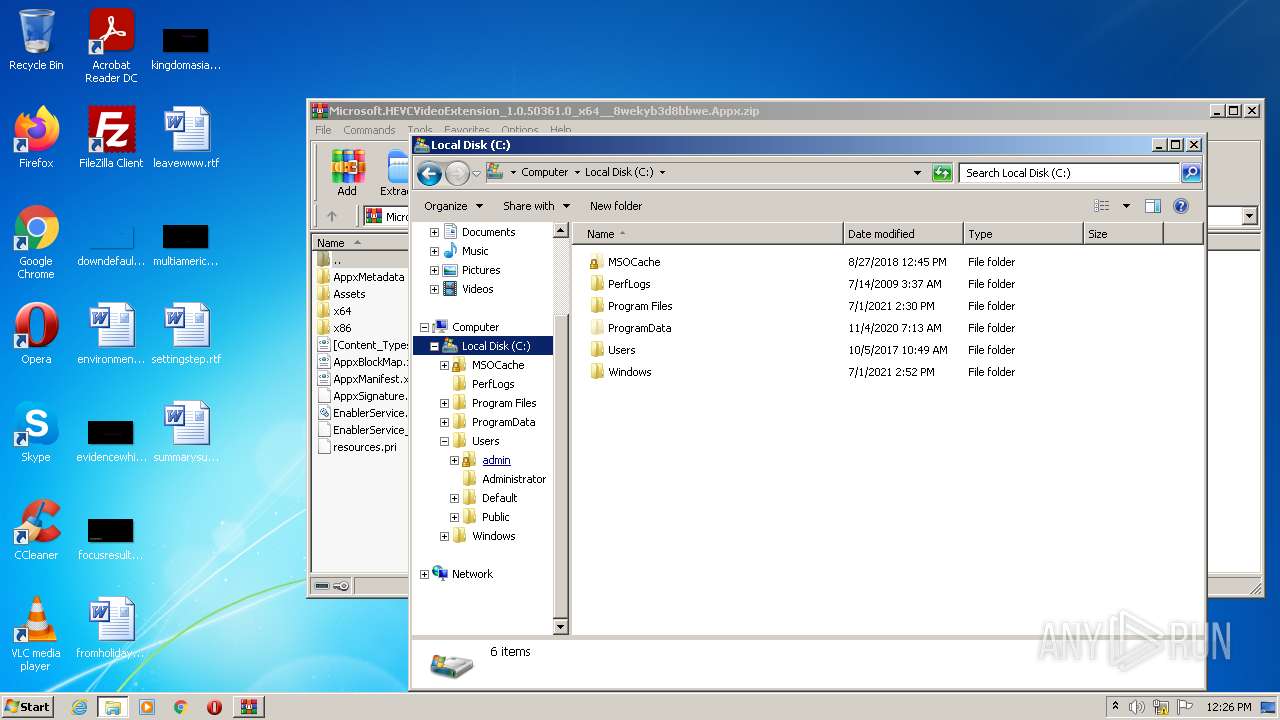Open Recycle Bin desktop icon
This screenshot has width=1280, height=720.
pyautogui.click(x=36, y=40)
